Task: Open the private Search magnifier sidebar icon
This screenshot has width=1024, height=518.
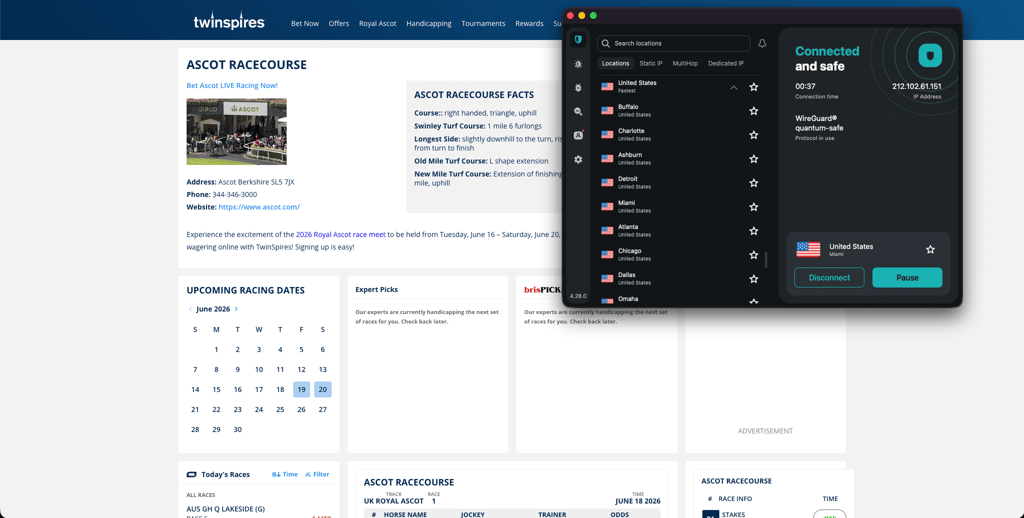Action: 578,112
